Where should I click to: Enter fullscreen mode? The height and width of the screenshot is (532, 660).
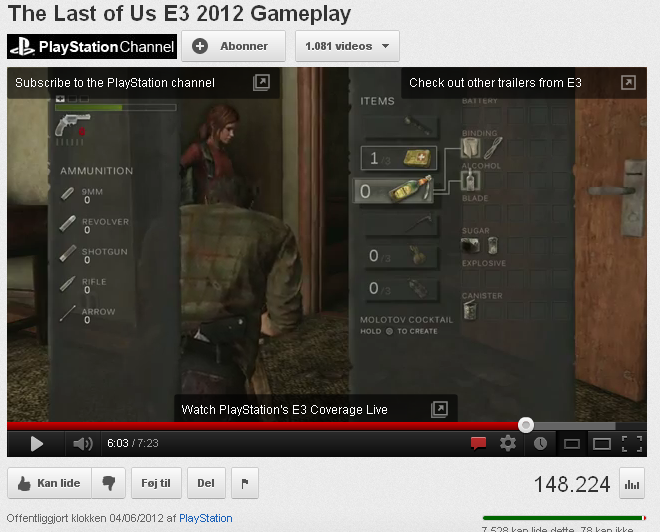pos(632,444)
